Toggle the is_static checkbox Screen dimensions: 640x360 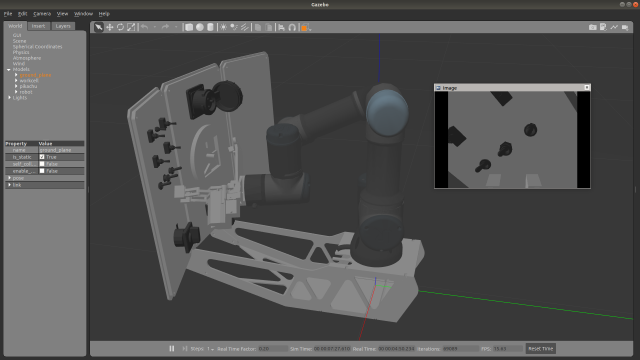click(x=42, y=157)
